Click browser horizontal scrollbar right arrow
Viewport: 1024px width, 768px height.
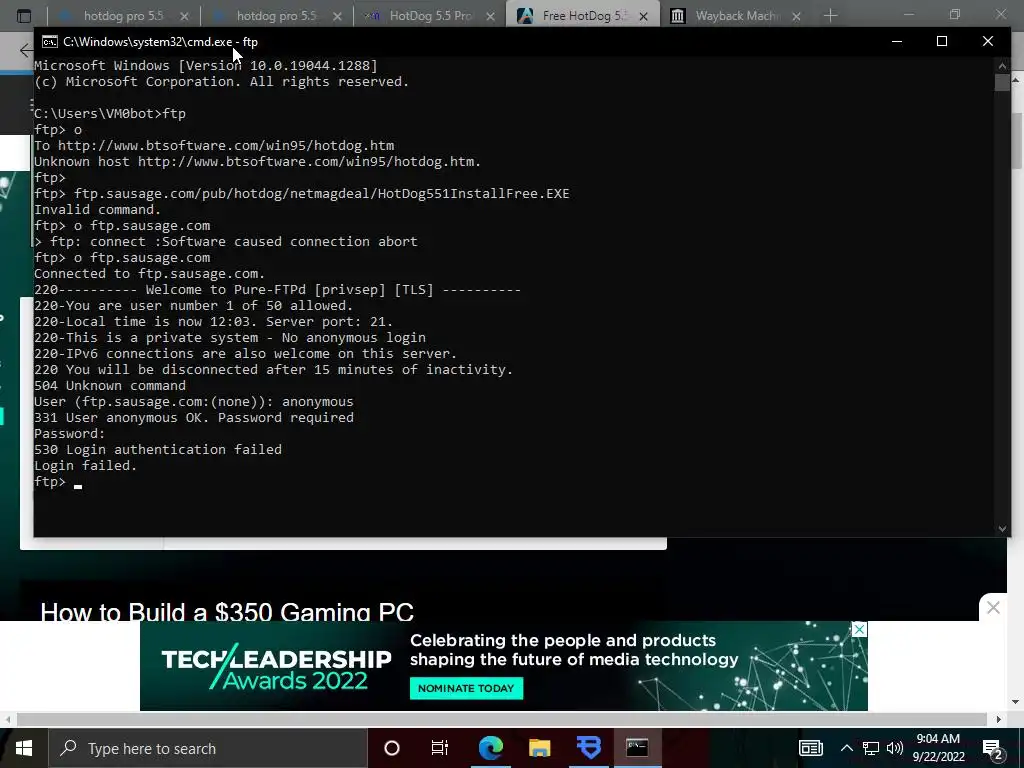tap(999, 719)
